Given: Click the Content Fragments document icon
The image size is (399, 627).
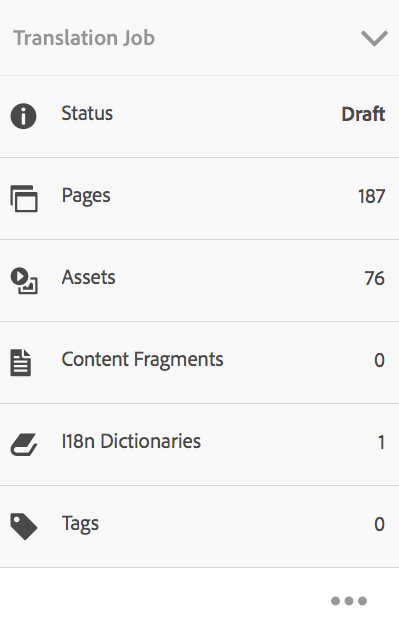Looking at the screenshot, I should pyautogui.click(x=20, y=363).
